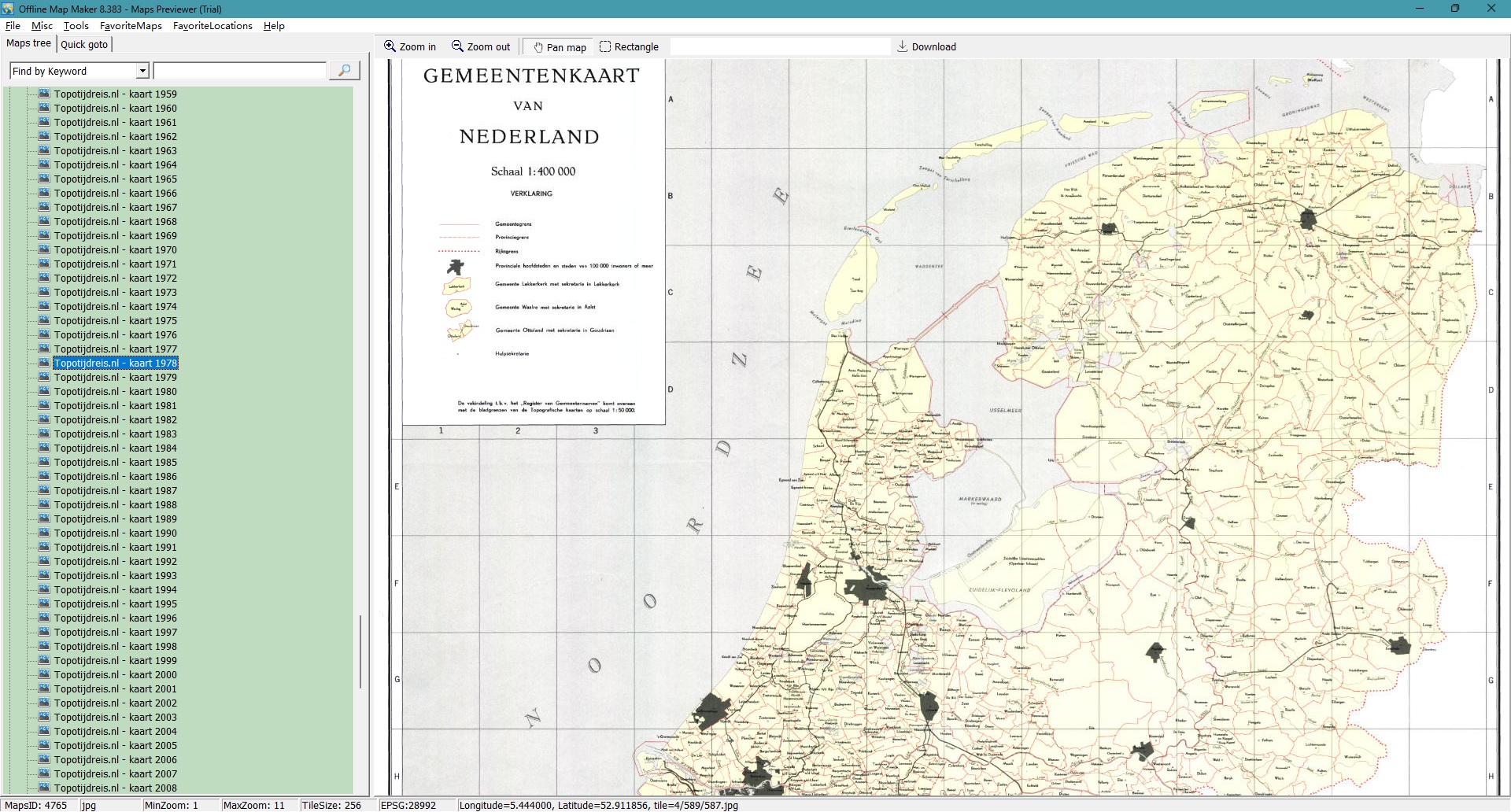Open the File menu
The height and width of the screenshot is (812, 1511).
click(x=13, y=25)
